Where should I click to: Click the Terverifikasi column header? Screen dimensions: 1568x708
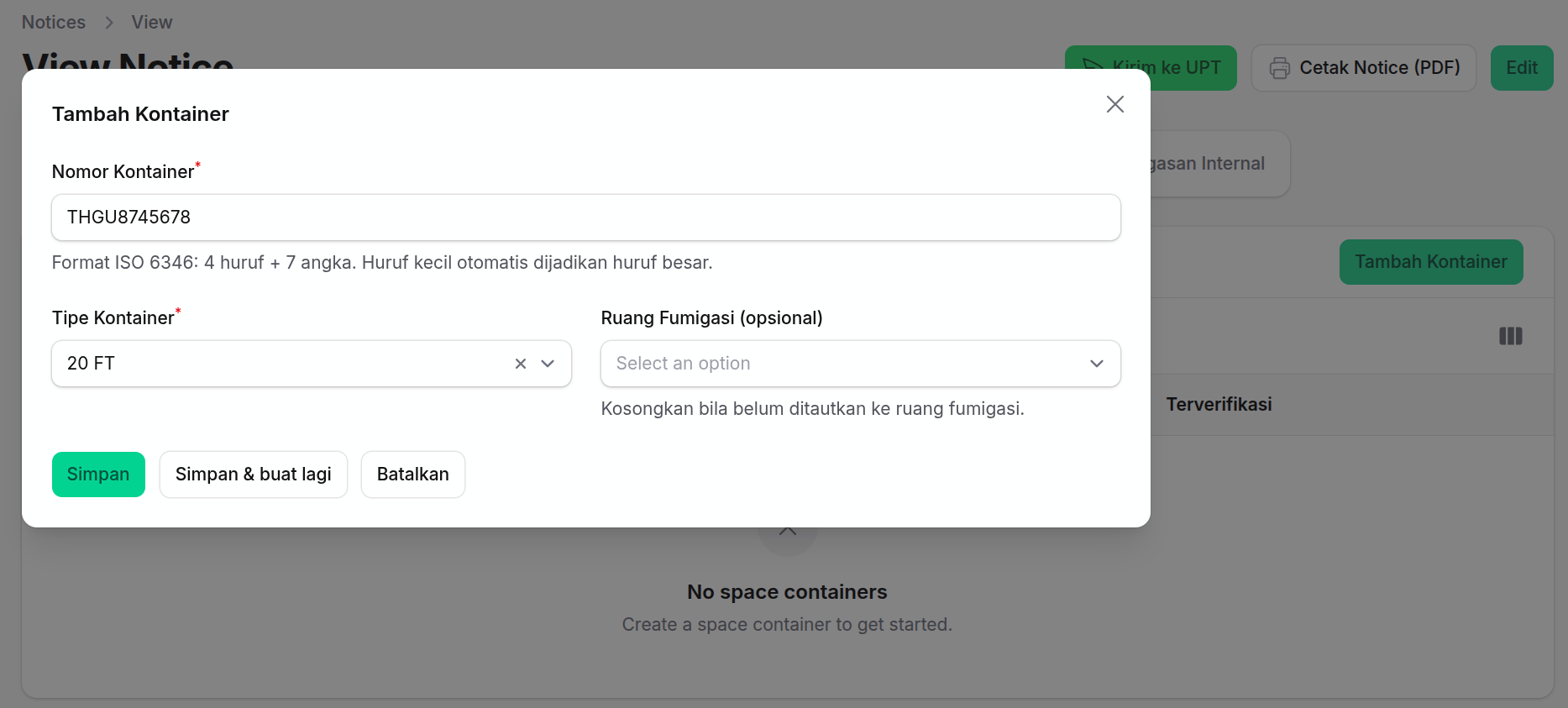1219,405
